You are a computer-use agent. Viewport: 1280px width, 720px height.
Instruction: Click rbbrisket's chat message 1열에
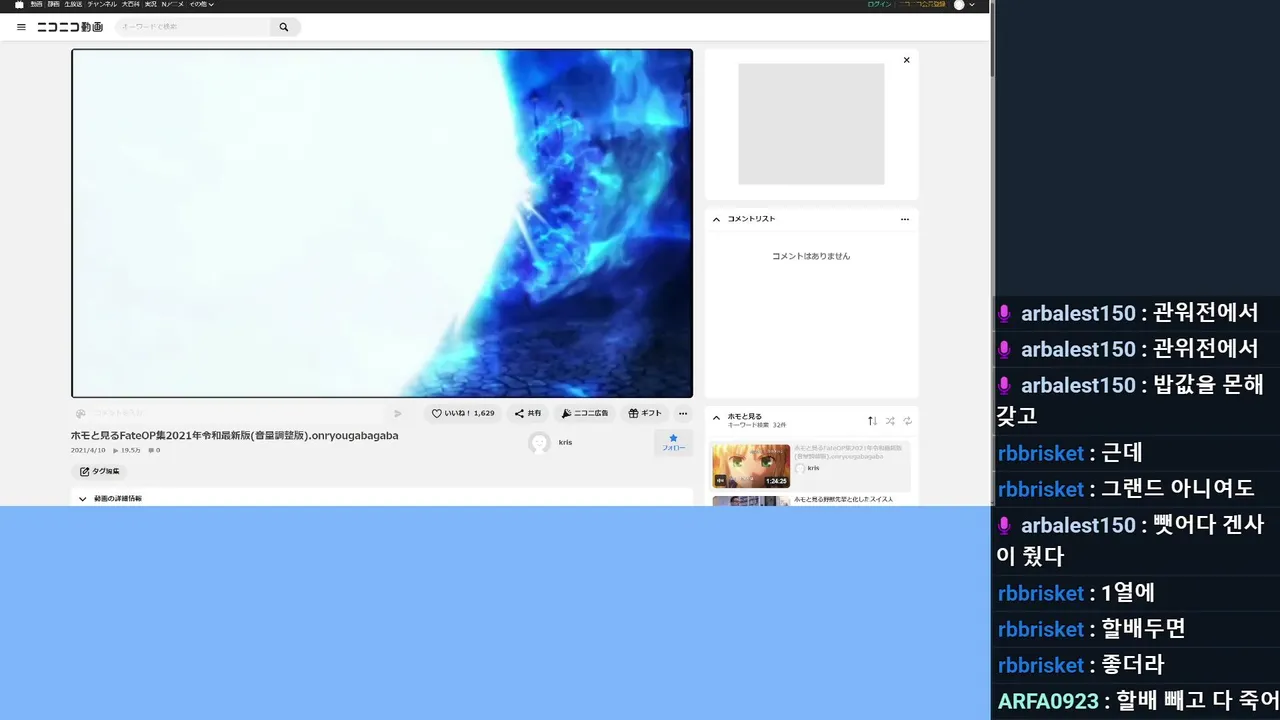(1127, 593)
